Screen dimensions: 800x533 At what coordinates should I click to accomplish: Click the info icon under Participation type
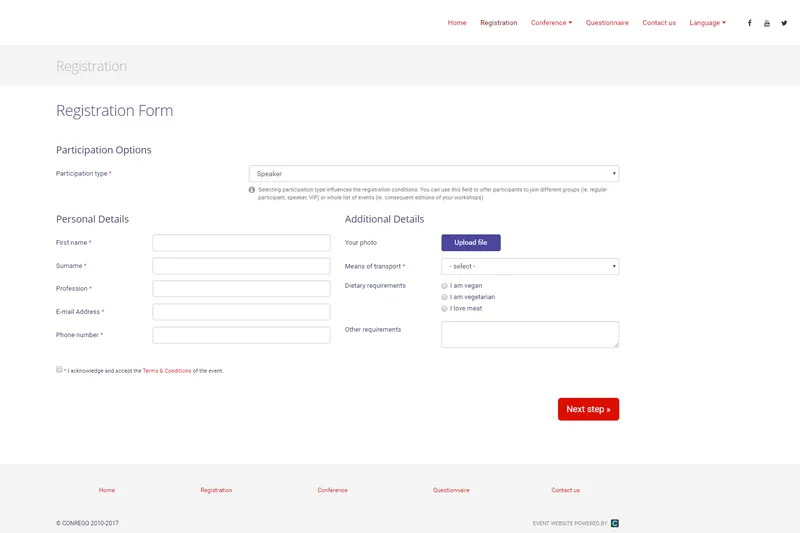click(252, 190)
